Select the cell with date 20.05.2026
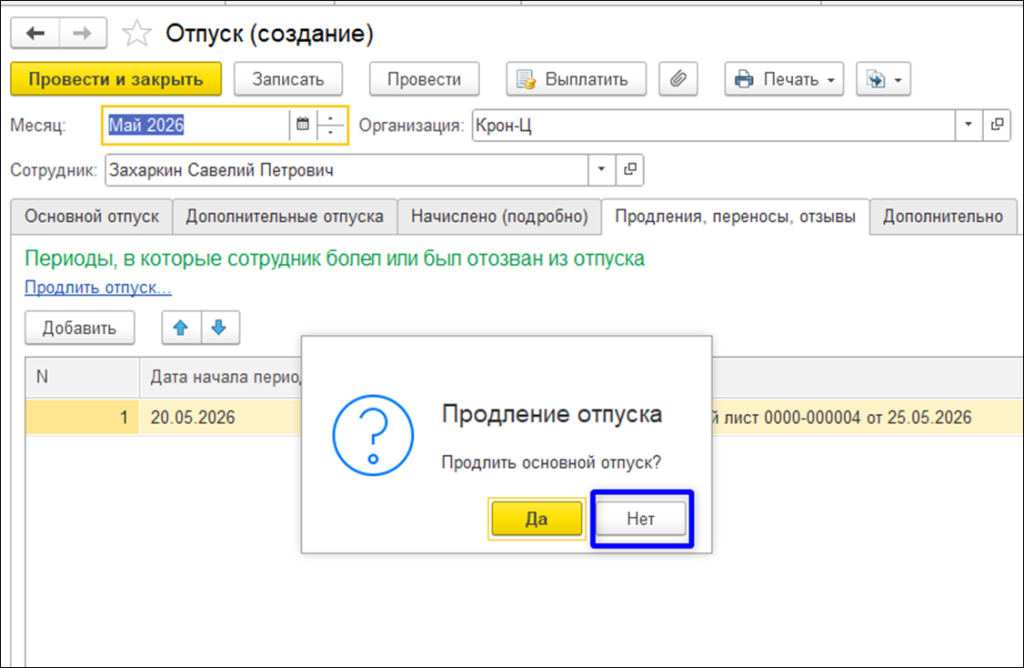The image size is (1024, 668). (x=221, y=418)
